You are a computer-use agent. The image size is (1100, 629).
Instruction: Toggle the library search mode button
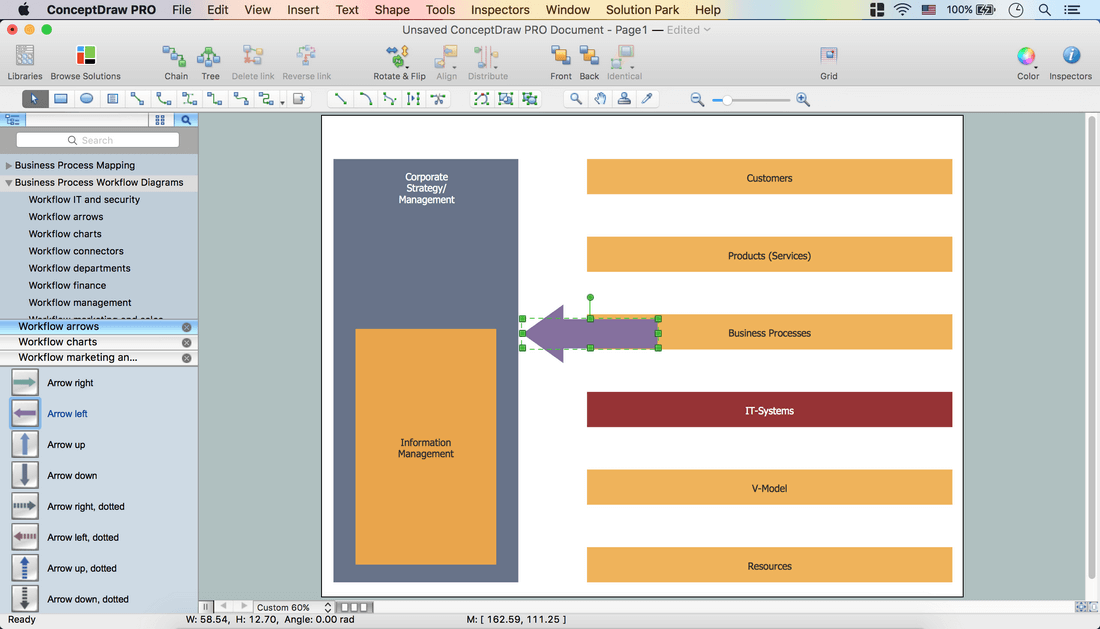(x=186, y=120)
